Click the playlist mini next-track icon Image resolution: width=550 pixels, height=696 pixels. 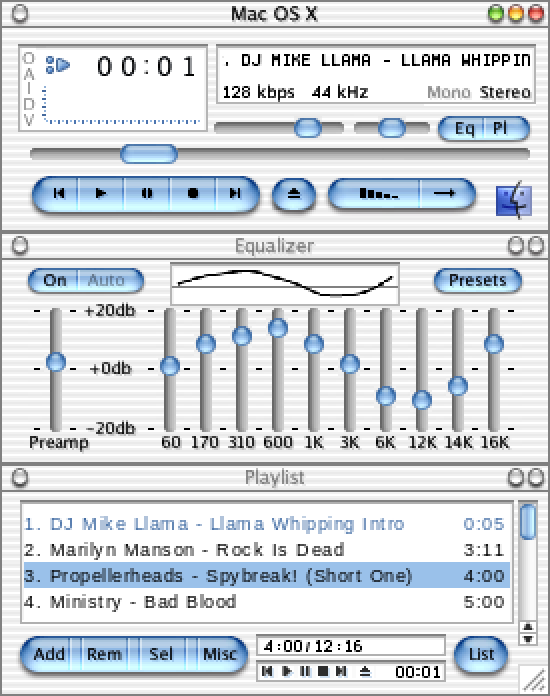click(x=341, y=671)
